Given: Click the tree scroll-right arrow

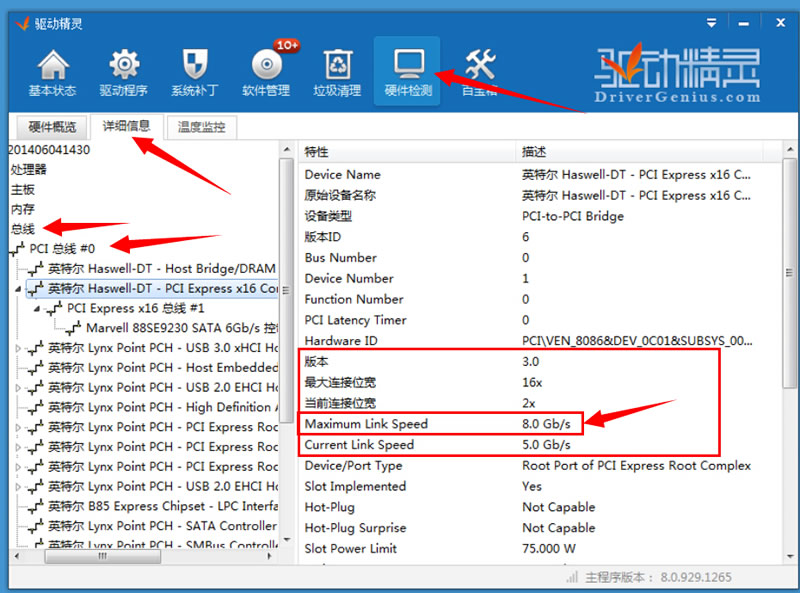Looking at the screenshot, I should (269, 556).
